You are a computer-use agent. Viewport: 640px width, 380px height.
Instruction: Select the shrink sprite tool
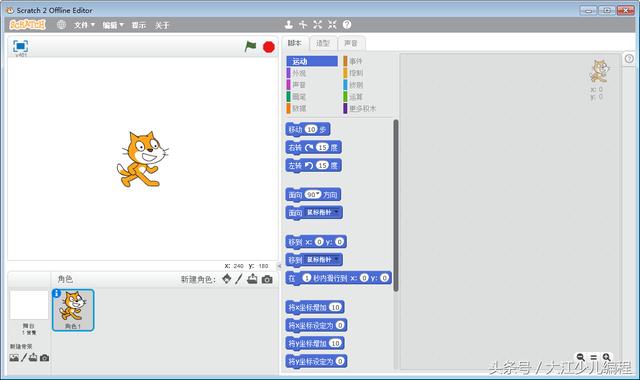pyautogui.click(x=332, y=24)
